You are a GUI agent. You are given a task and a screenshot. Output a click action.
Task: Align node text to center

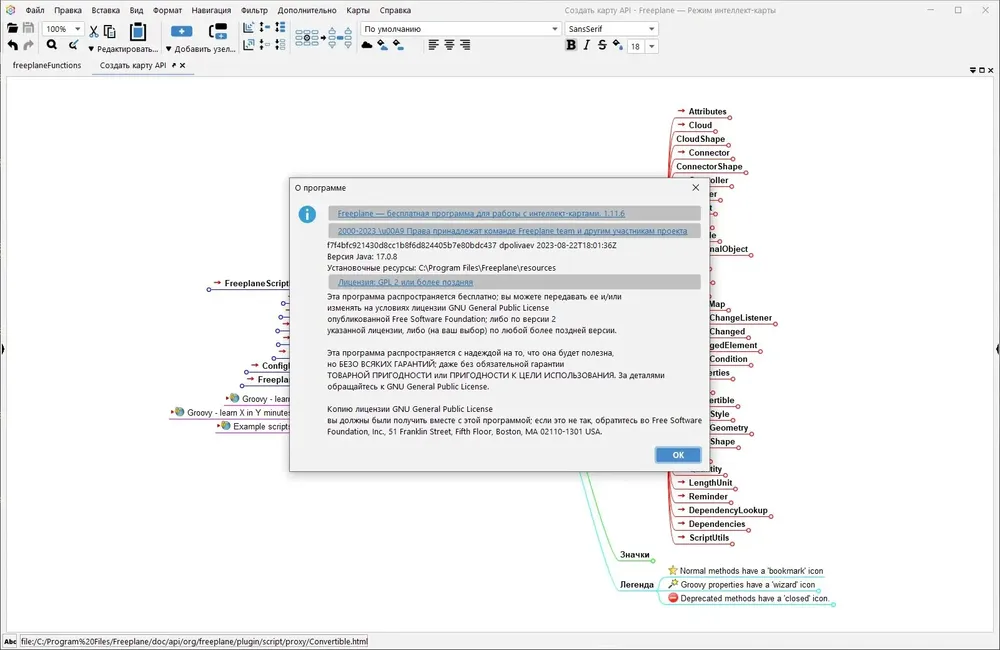450,45
